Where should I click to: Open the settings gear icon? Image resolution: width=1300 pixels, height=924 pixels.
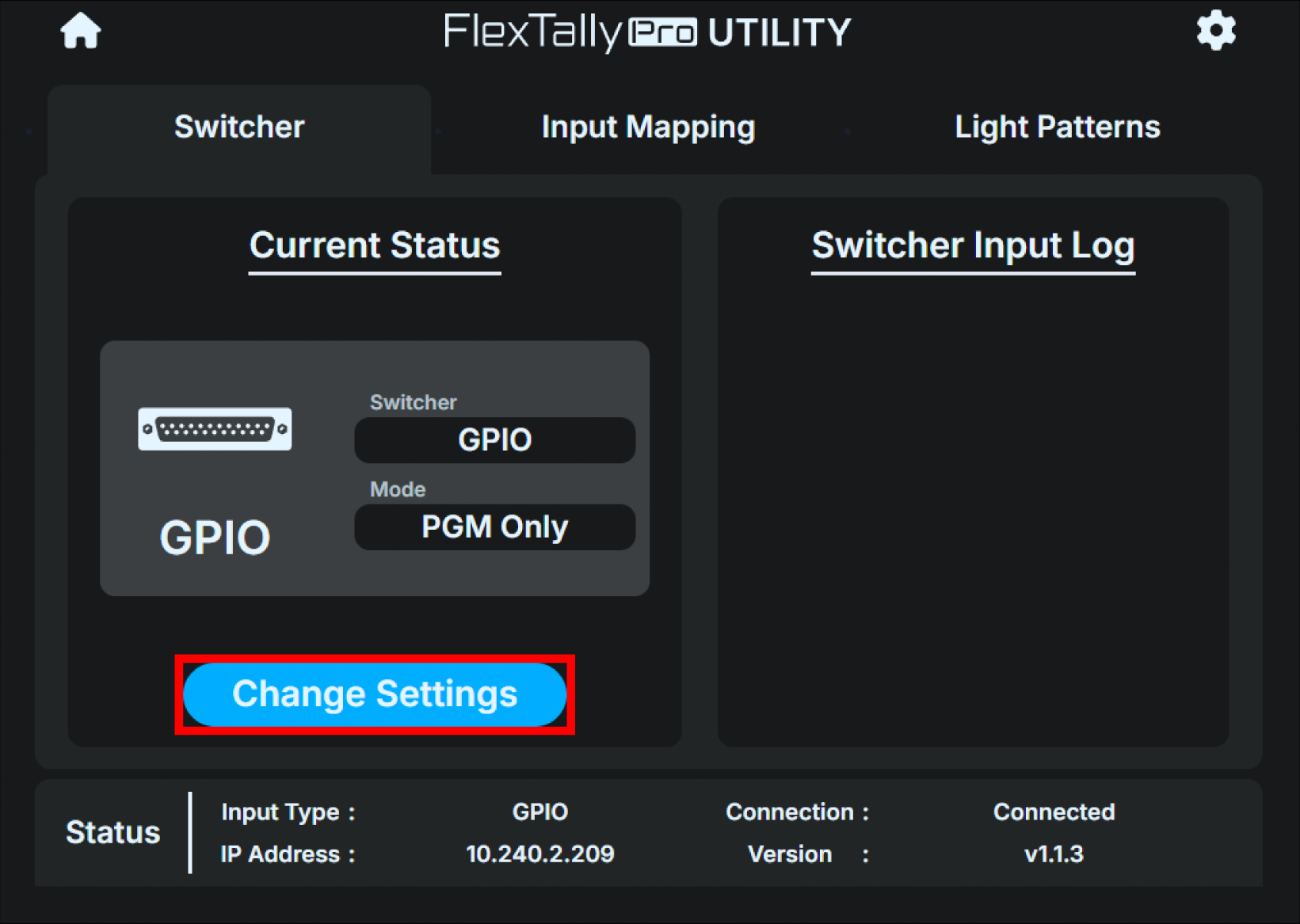[1215, 31]
